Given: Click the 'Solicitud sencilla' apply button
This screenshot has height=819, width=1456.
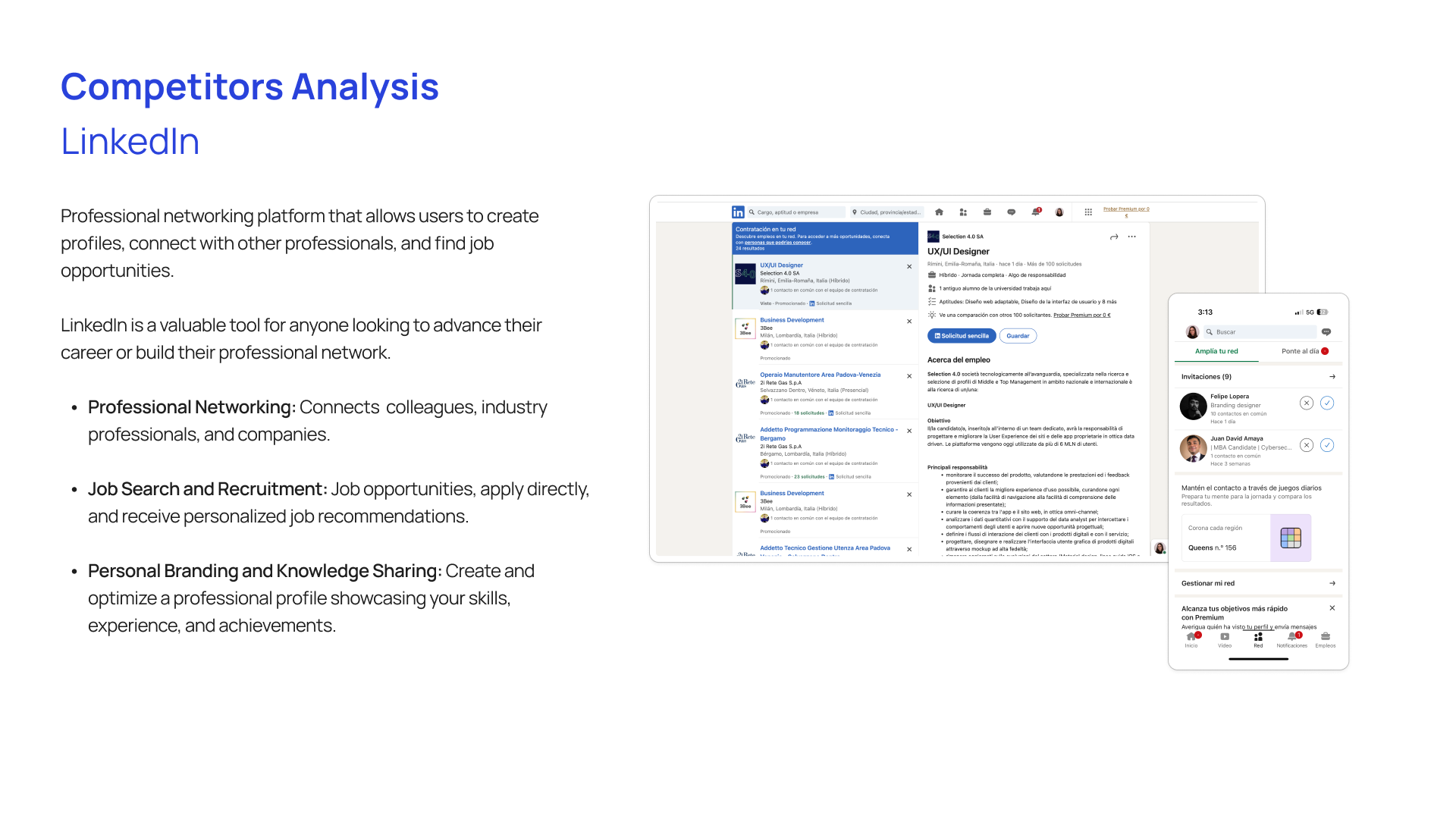Looking at the screenshot, I should point(962,336).
